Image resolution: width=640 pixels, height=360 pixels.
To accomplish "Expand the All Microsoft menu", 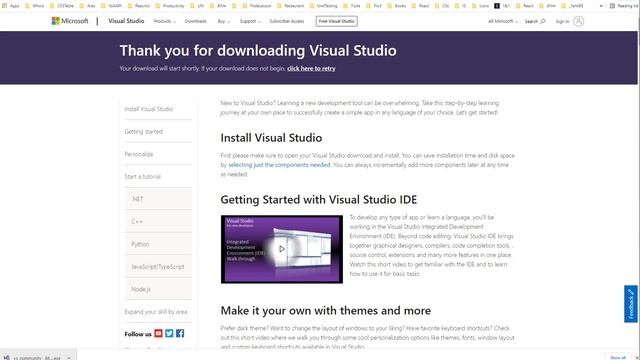I will (x=503, y=21).
